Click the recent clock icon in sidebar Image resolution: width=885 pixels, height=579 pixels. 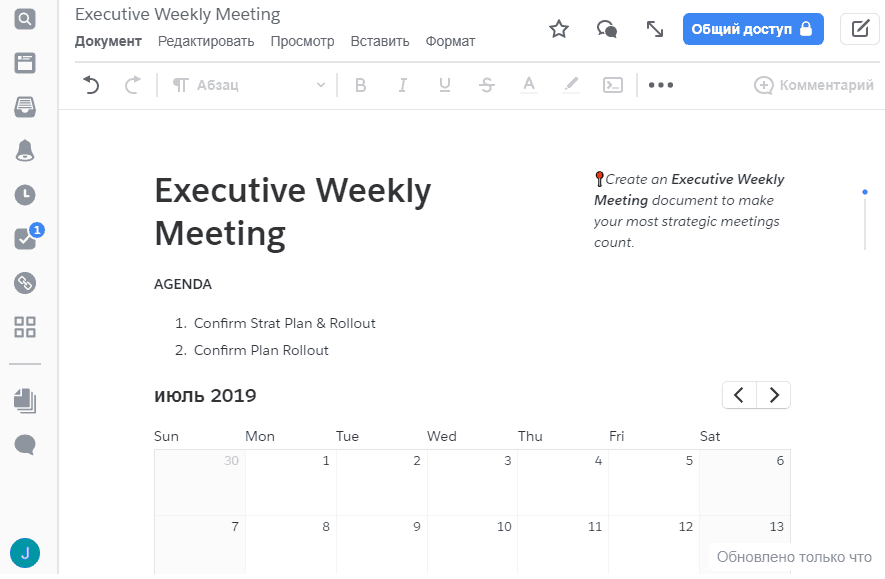click(x=25, y=195)
